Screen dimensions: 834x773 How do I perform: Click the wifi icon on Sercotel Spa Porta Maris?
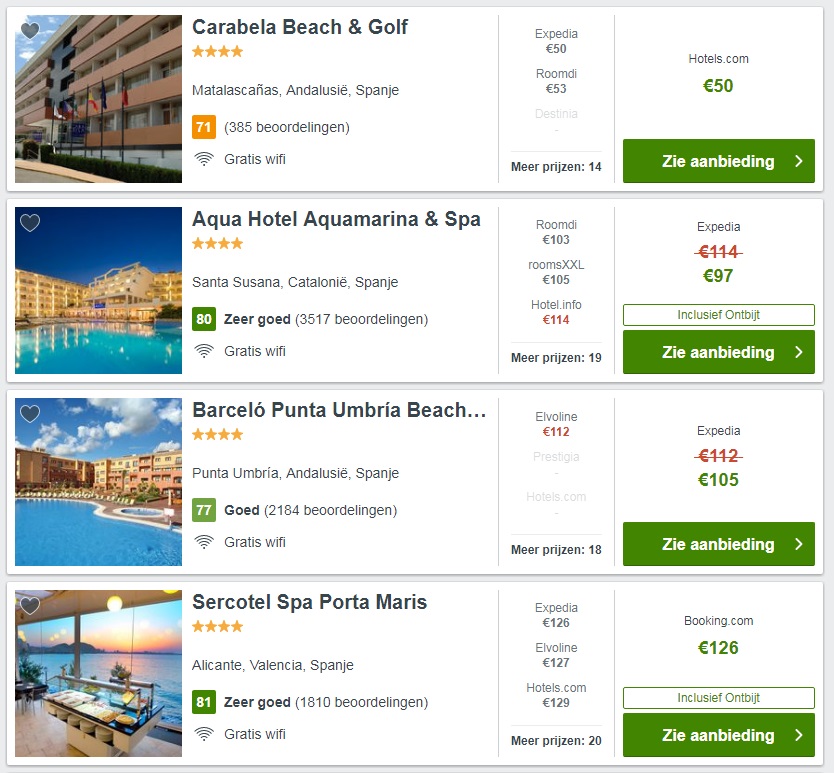[205, 733]
